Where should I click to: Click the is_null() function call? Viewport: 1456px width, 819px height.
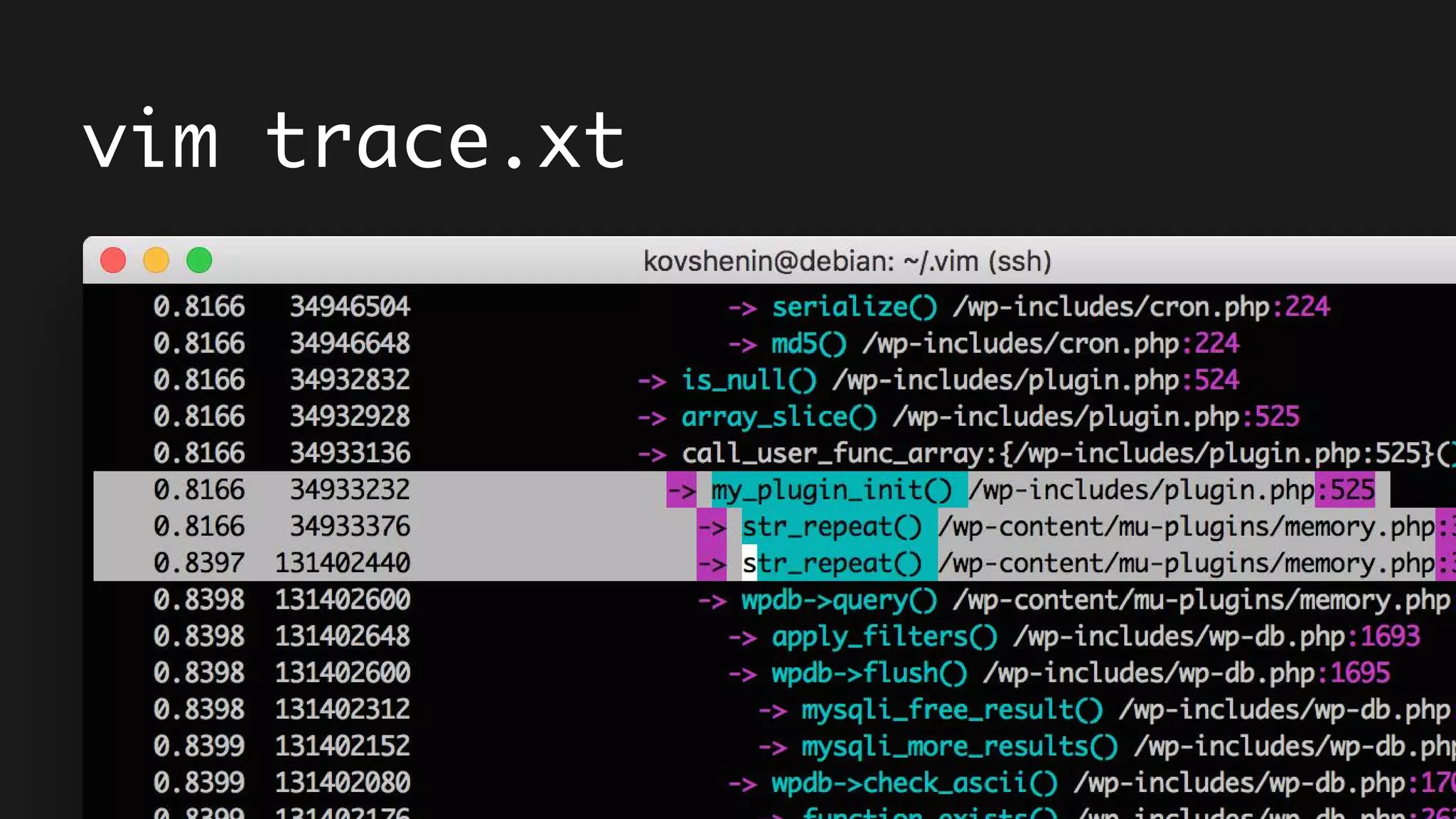[x=749, y=380]
